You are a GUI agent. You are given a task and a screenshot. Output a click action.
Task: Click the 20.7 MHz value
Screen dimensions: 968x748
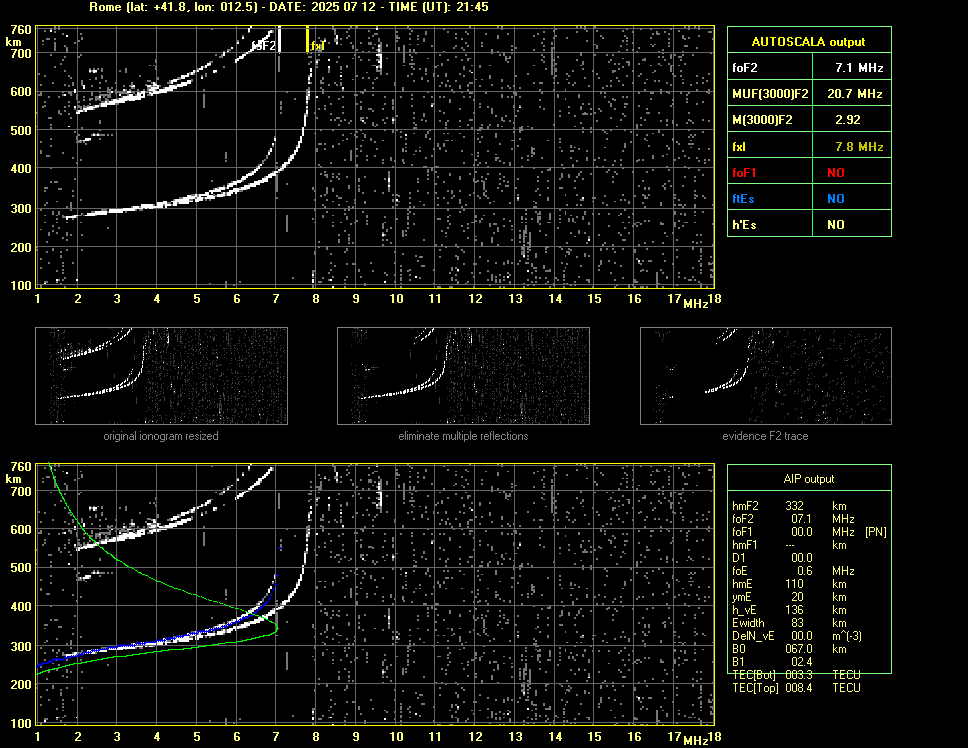pyautogui.click(x=854, y=94)
